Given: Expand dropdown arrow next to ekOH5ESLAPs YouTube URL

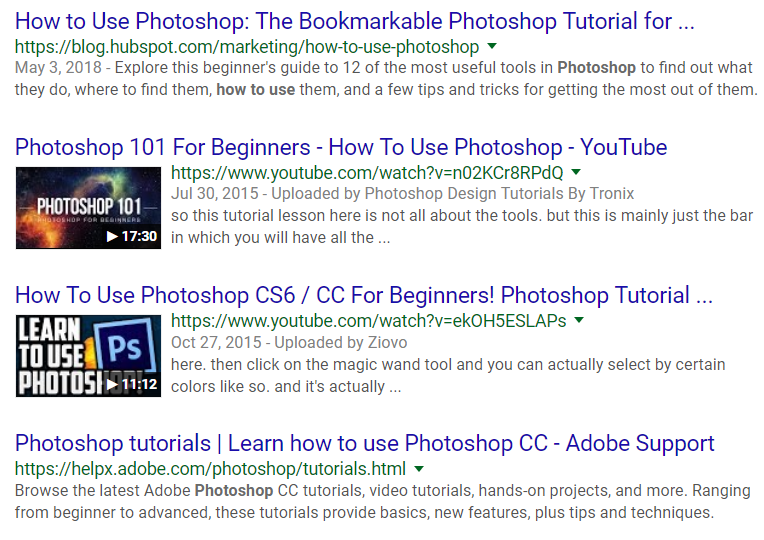Looking at the screenshot, I should (x=579, y=320).
